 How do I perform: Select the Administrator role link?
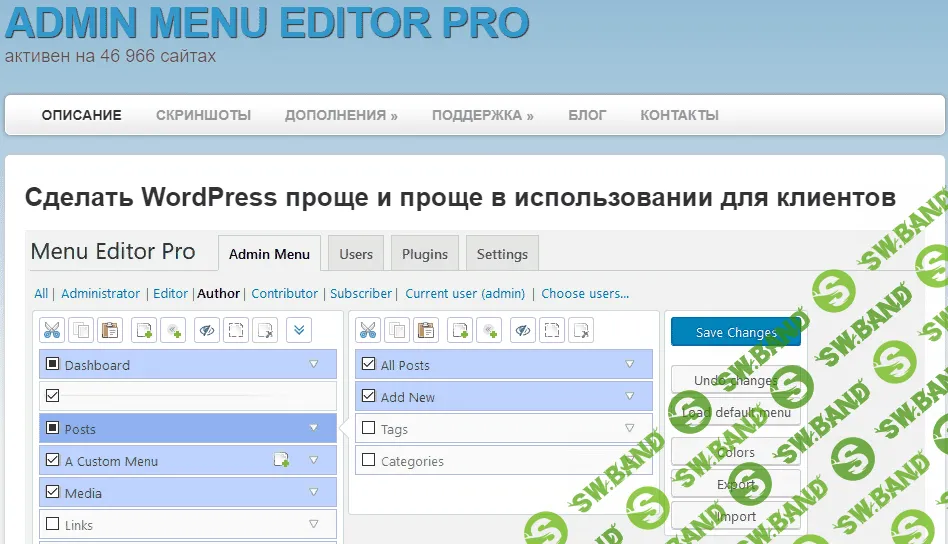(100, 293)
